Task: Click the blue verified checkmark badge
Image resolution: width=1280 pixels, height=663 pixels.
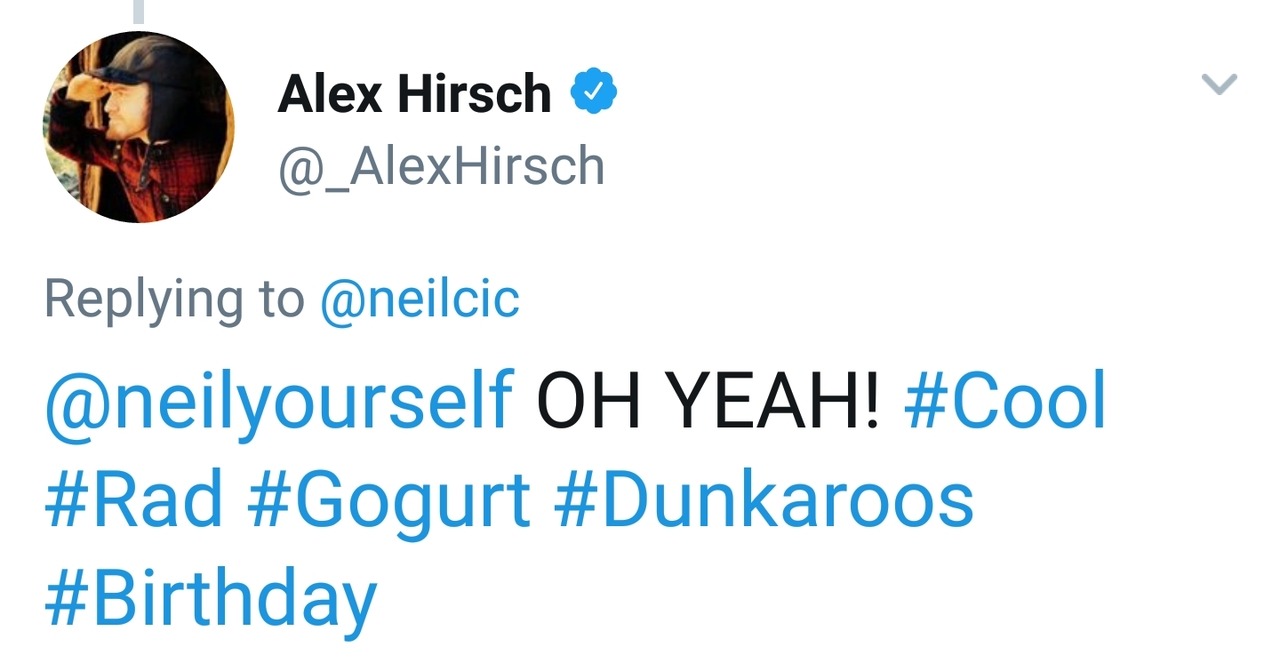Action: tap(593, 94)
